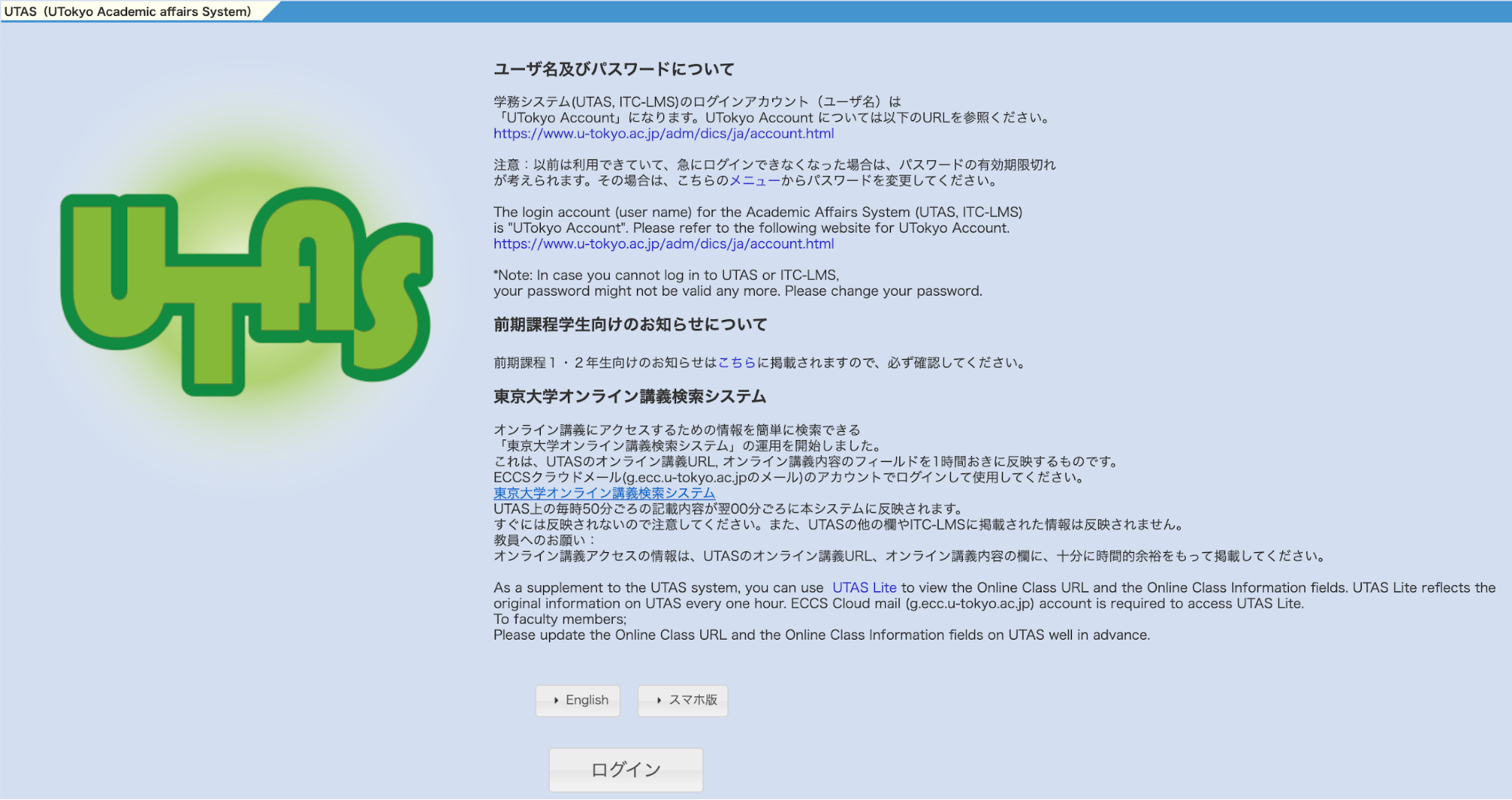Open the account.html link below the English login account text
The height and width of the screenshot is (800, 1512).
coord(663,244)
